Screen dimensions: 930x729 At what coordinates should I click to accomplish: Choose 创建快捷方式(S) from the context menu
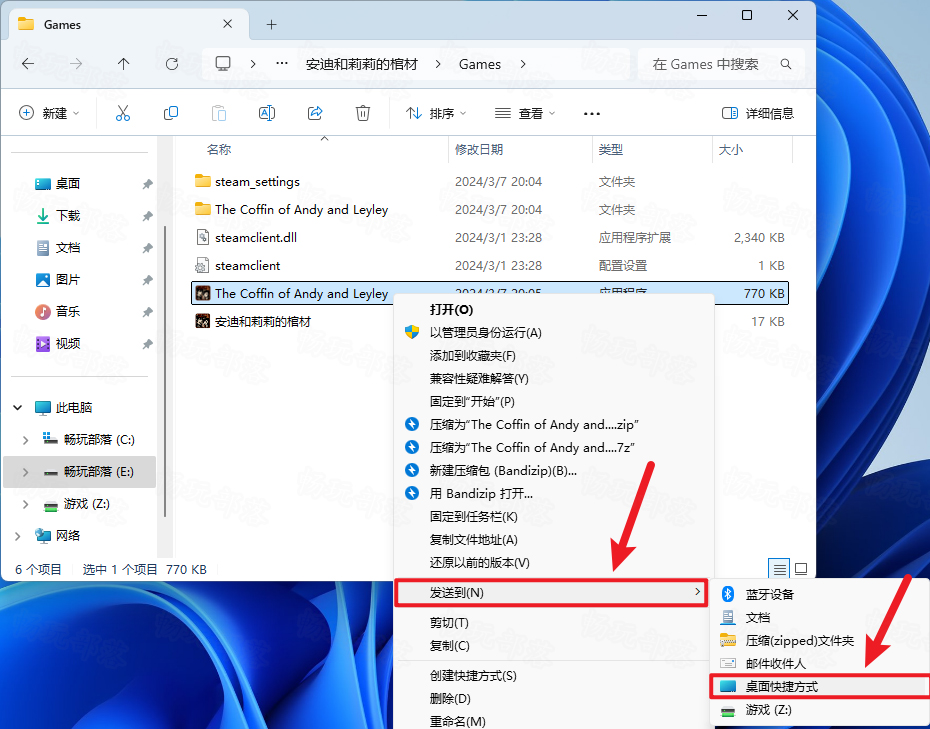coord(554,675)
